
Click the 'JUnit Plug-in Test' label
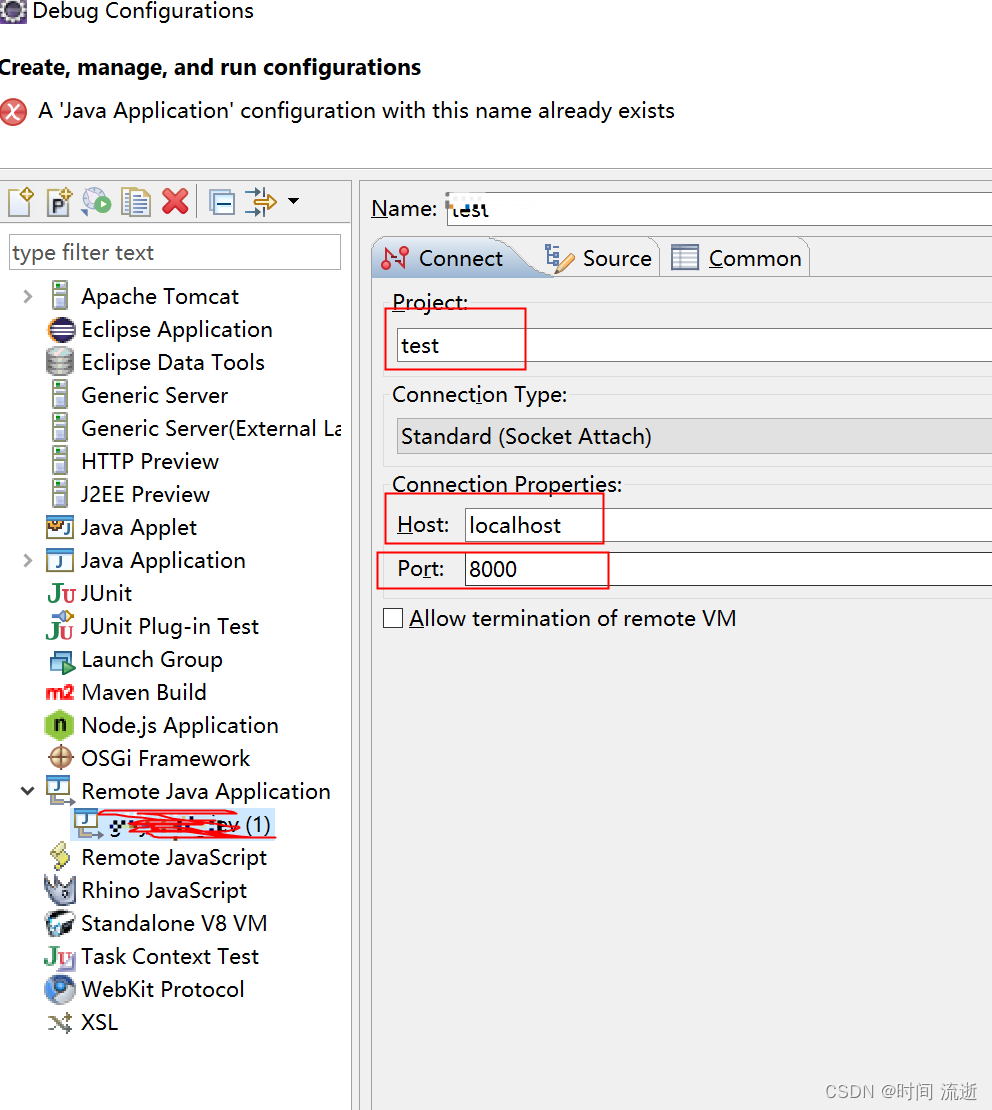pos(169,626)
